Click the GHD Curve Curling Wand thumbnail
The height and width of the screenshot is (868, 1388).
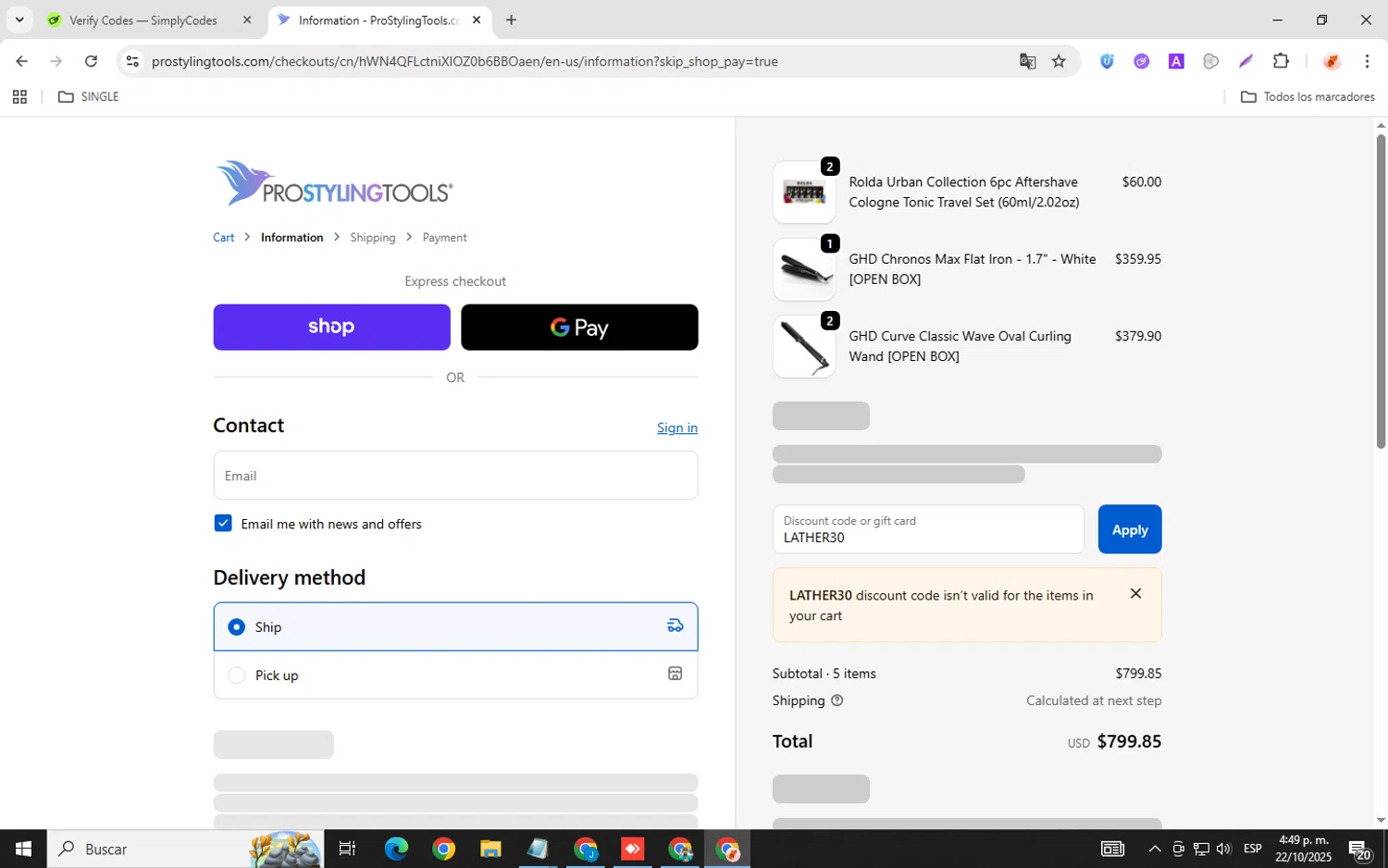(x=803, y=346)
